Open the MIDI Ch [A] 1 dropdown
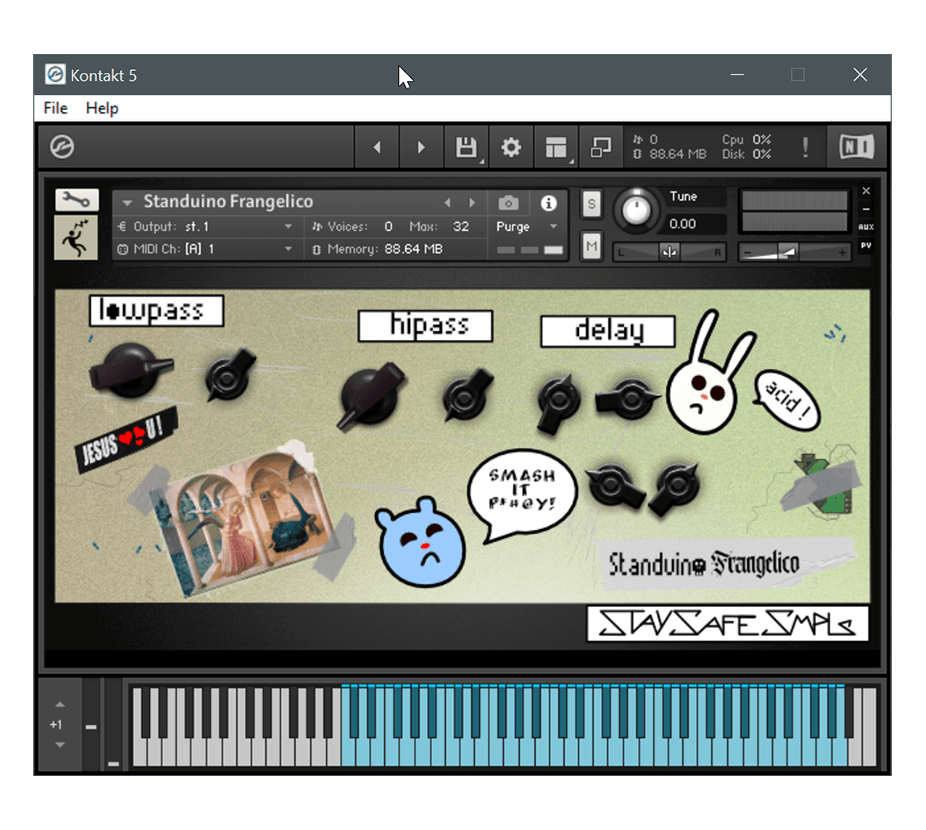The height and width of the screenshot is (830, 926). point(205,249)
